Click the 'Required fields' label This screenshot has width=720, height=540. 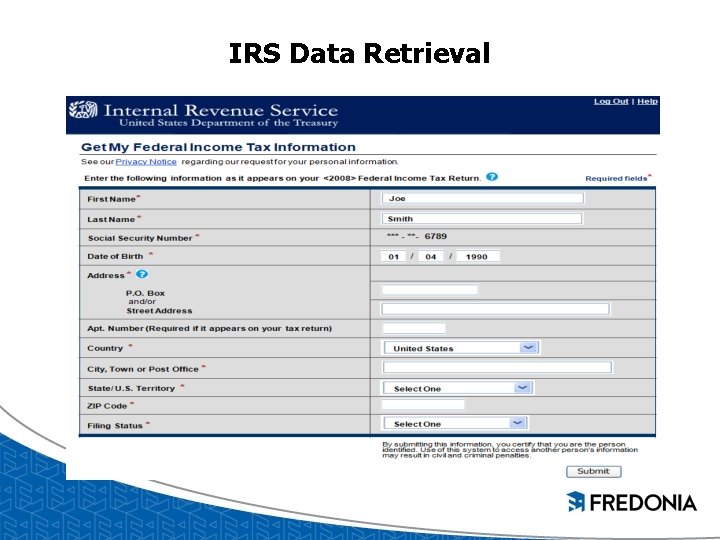[x=618, y=178]
